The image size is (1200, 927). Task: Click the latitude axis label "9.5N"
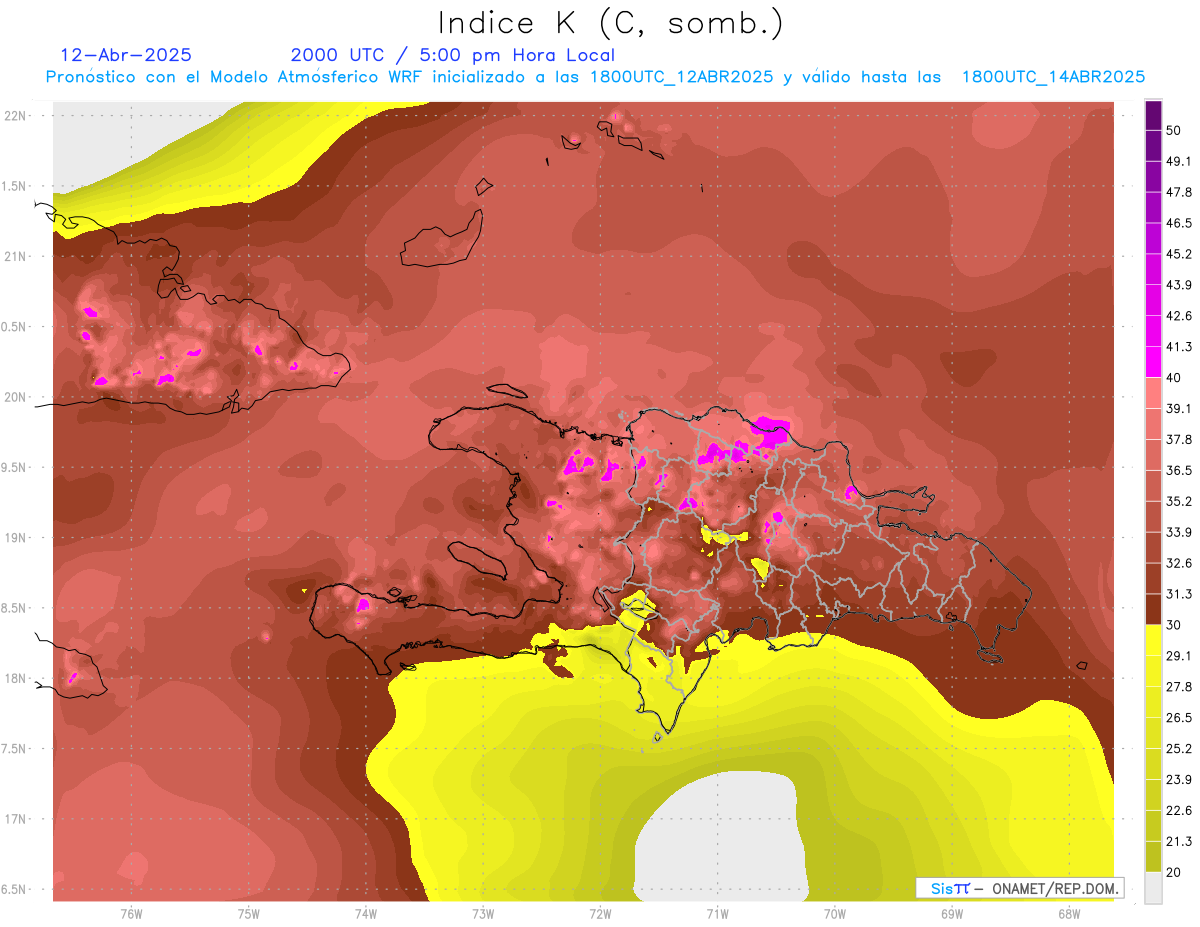15,467
